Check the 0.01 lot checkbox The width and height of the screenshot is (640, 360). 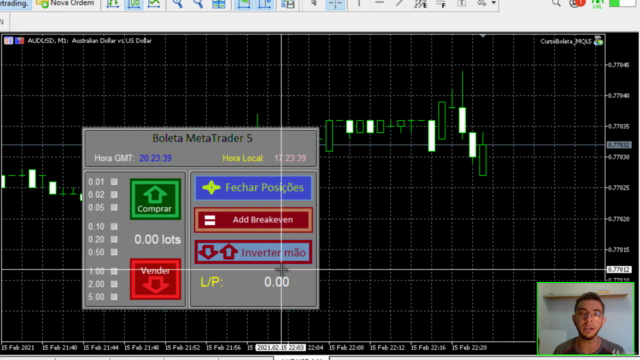[114, 182]
